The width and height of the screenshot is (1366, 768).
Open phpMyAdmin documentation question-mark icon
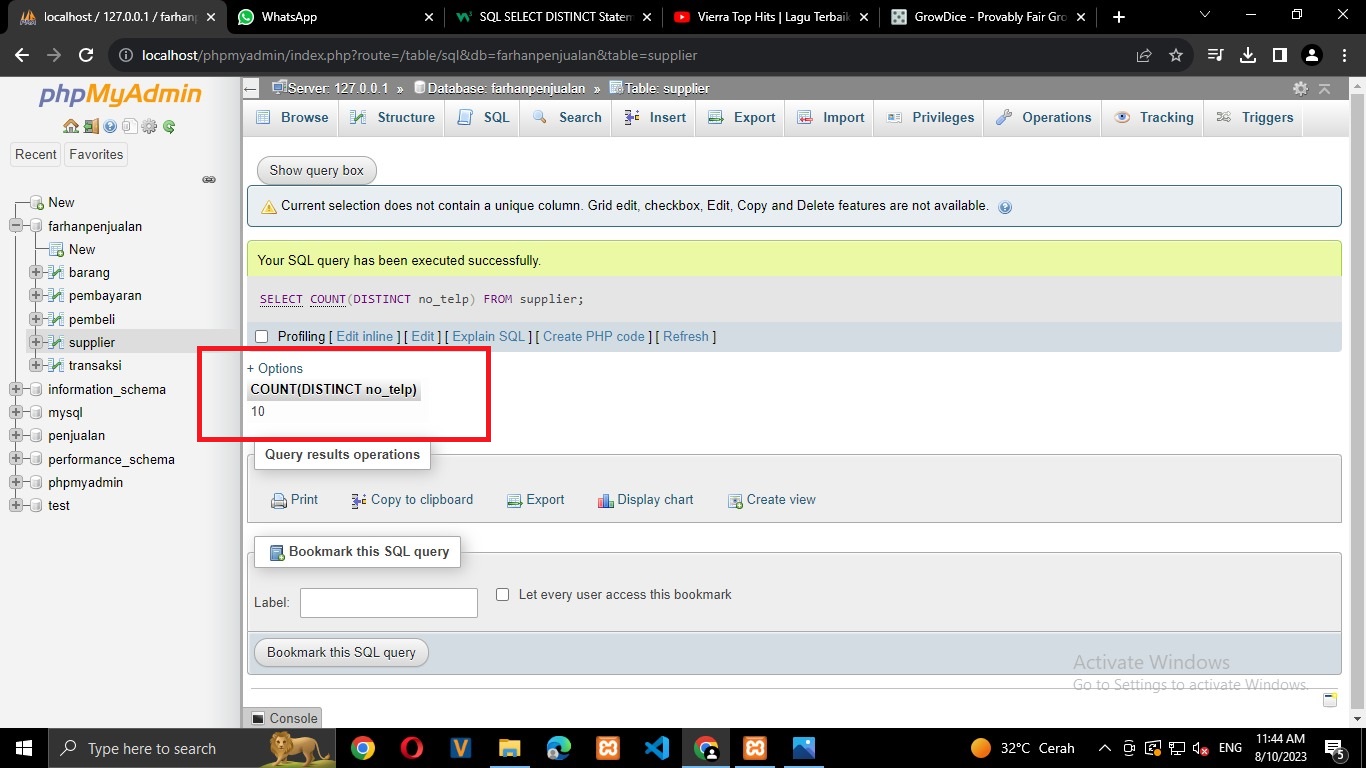(x=110, y=126)
